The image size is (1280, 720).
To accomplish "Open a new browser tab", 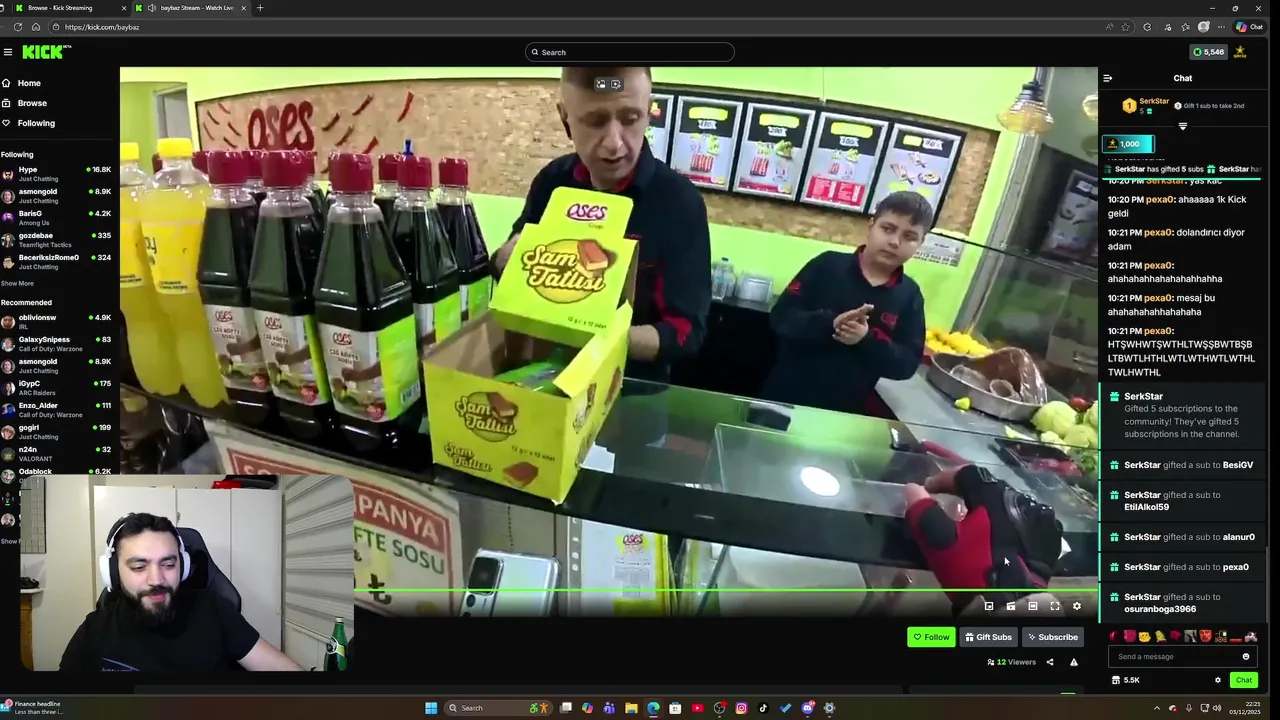I will point(260,8).
